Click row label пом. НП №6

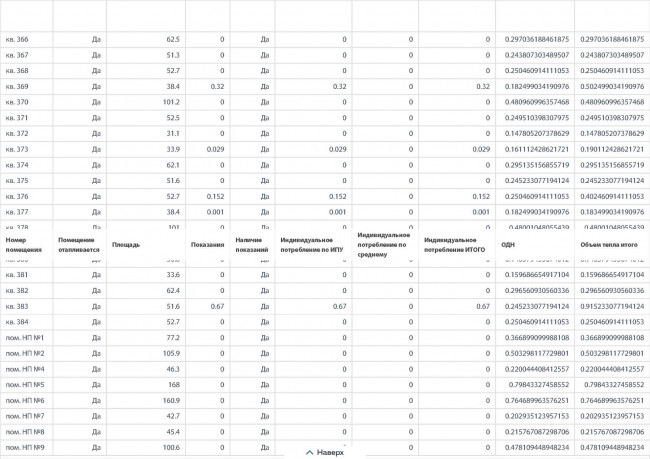(x=25, y=401)
